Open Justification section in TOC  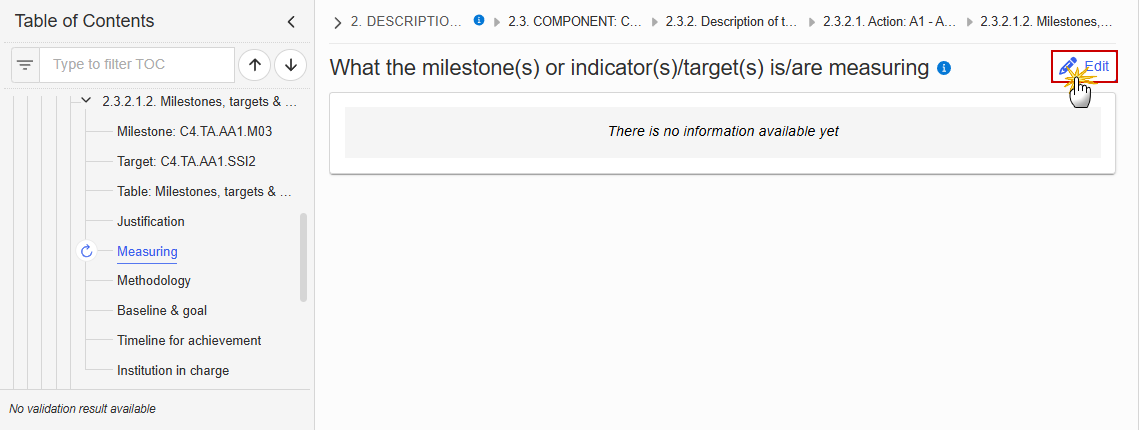pyautogui.click(x=150, y=221)
